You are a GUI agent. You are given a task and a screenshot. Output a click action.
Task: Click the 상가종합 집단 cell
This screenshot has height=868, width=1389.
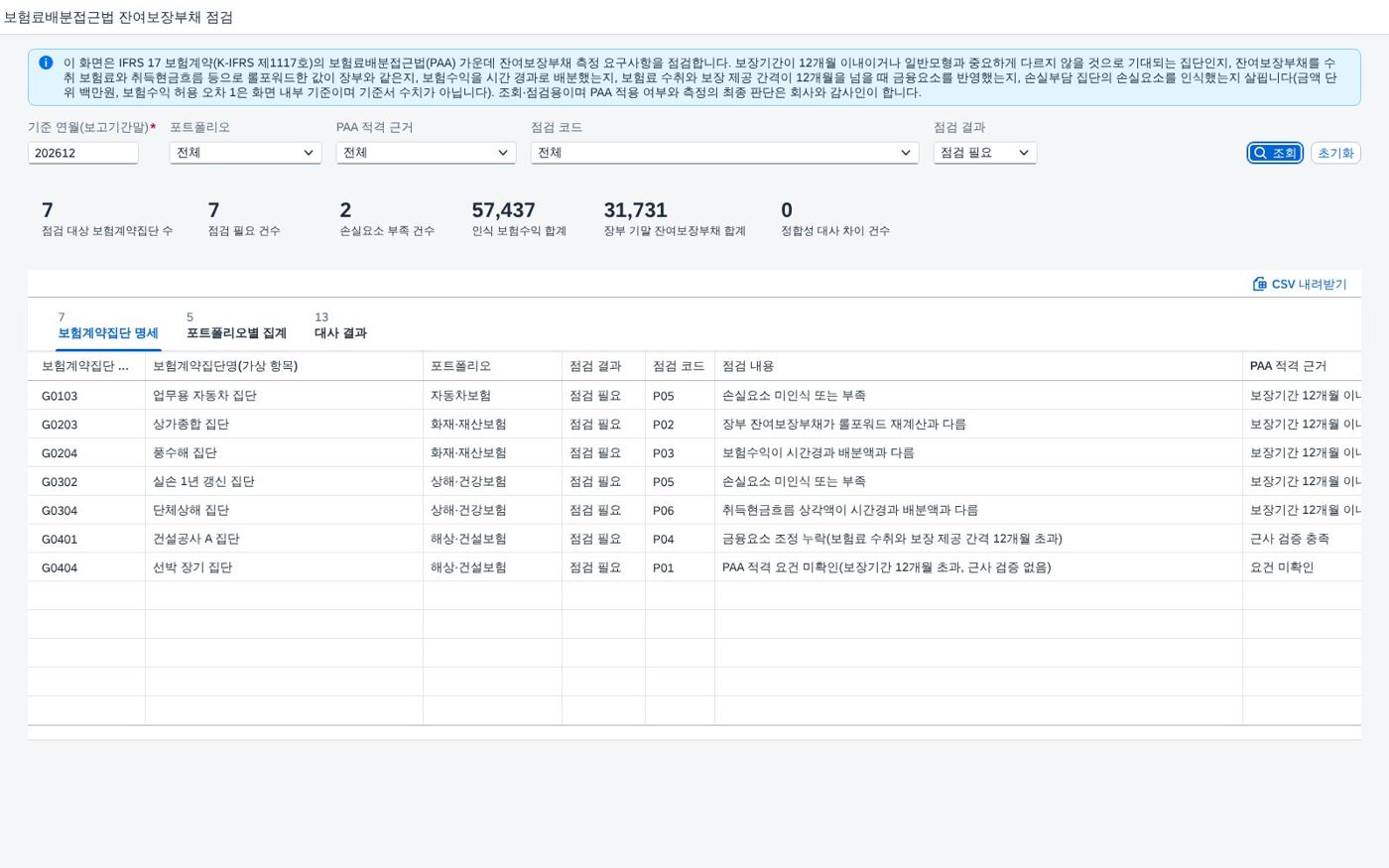284,425
